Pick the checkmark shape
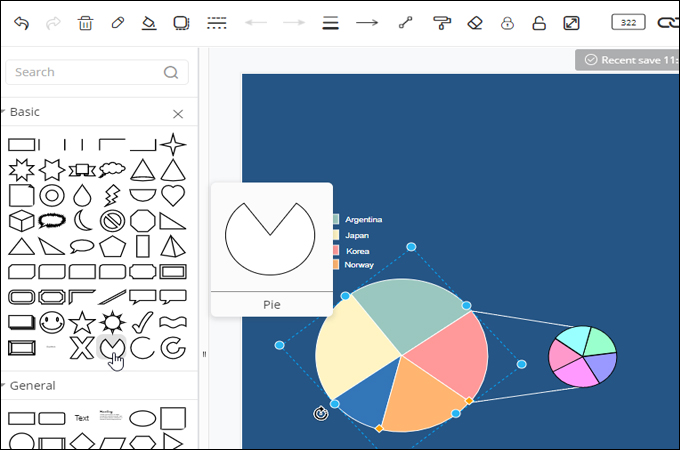680x450 pixels. (143, 322)
